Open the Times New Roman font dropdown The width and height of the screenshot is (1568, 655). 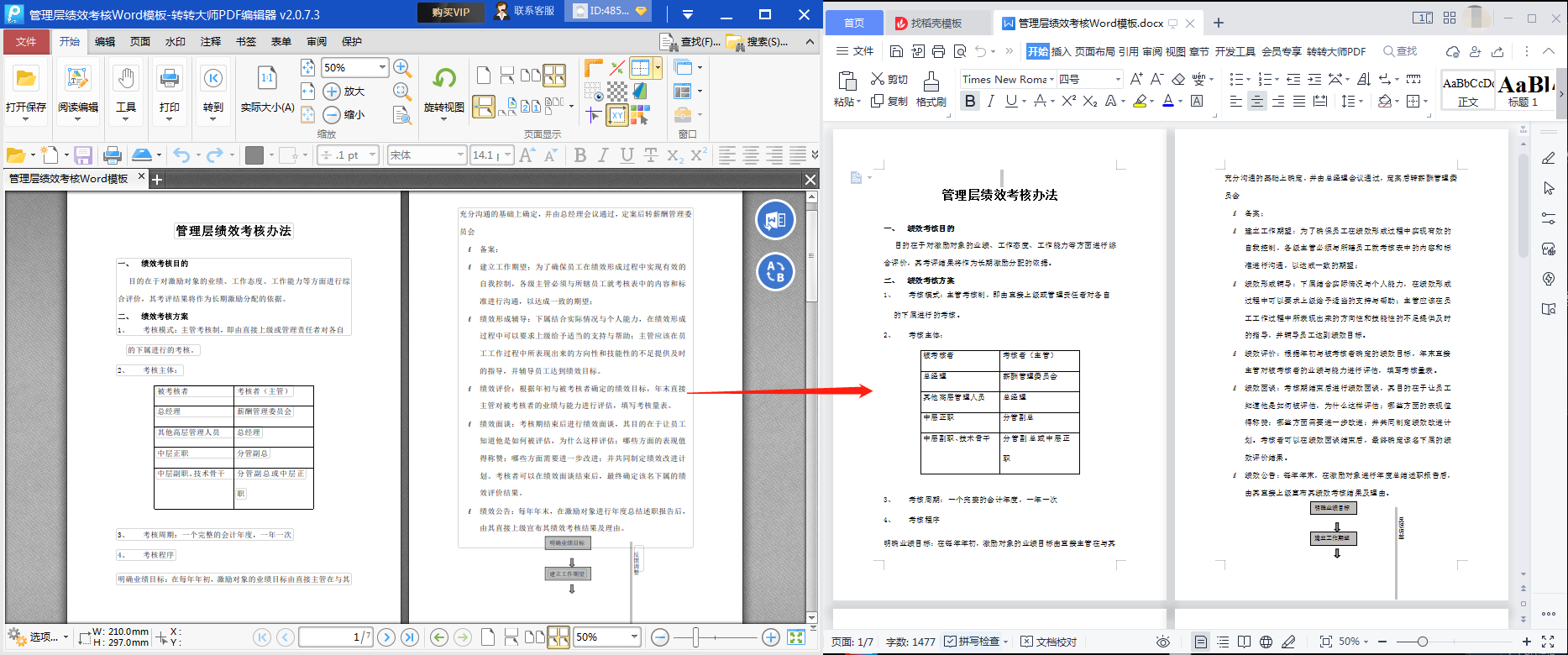tap(1051, 79)
